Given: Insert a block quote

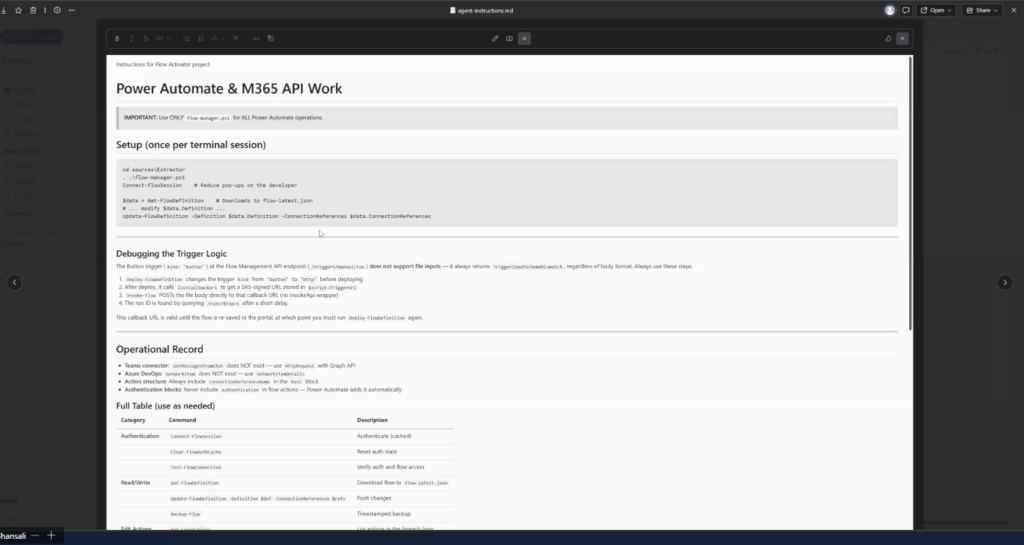Looking at the screenshot, I should point(236,39).
